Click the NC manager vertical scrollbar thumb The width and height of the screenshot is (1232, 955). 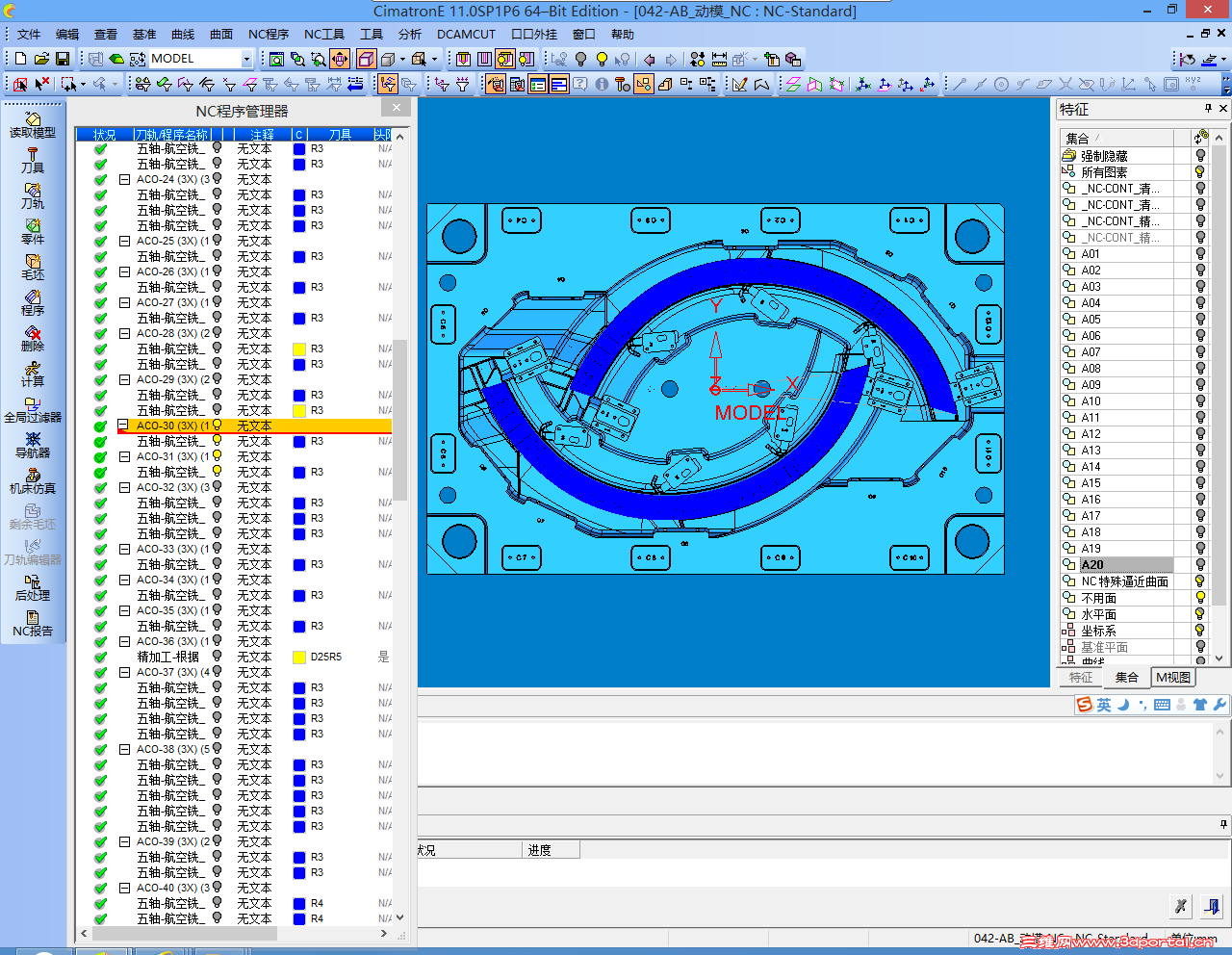[x=399, y=420]
